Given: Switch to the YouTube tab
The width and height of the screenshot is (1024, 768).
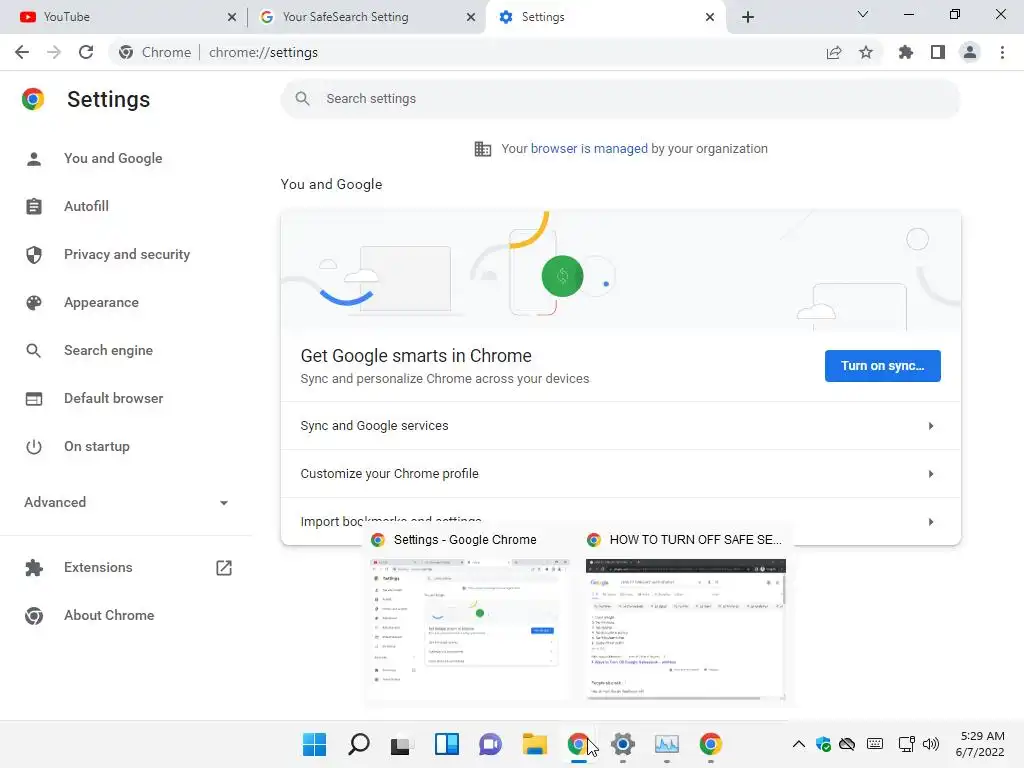Looking at the screenshot, I should point(123,17).
